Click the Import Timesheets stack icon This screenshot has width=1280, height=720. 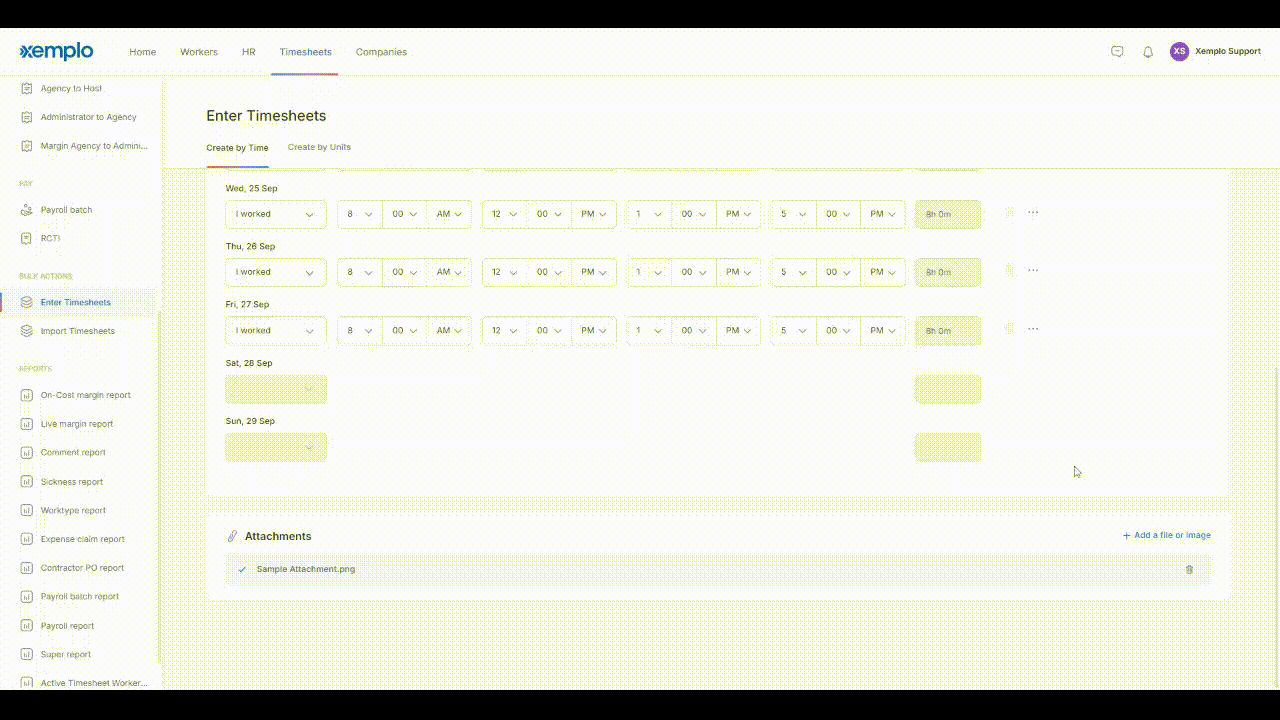click(x=27, y=331)
